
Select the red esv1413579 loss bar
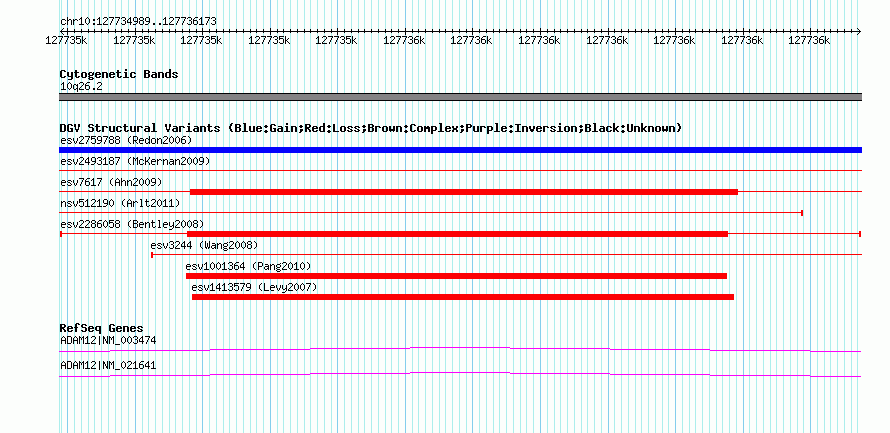tap(463, 297)
